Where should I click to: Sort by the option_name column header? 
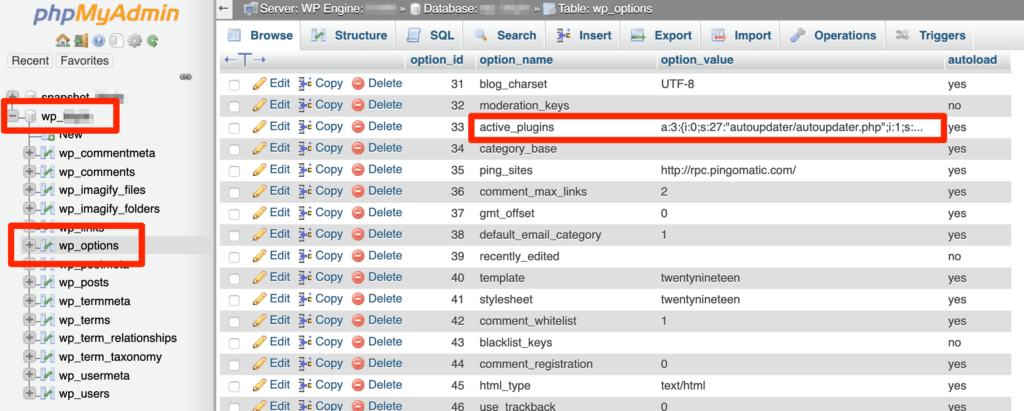click(516, 60)
